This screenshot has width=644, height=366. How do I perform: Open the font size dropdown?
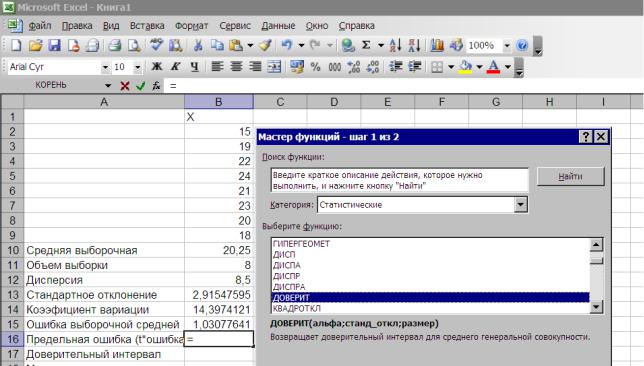[x=138, y=67]
